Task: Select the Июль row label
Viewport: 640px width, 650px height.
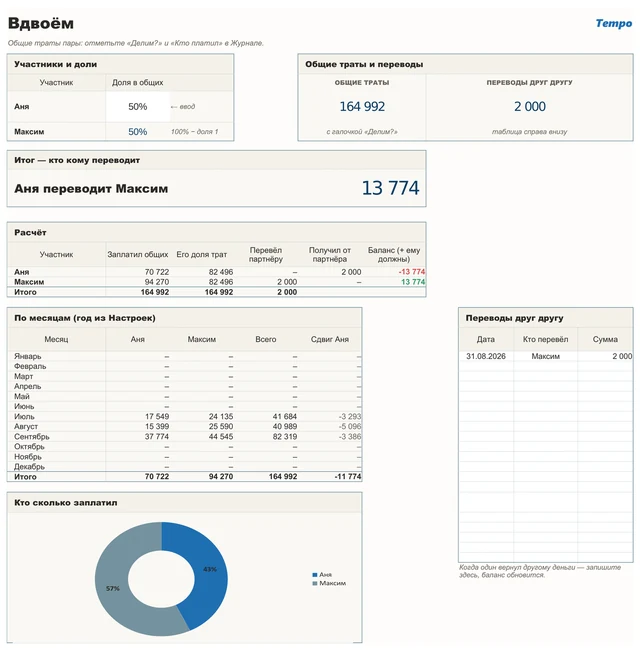Action: 24,417
